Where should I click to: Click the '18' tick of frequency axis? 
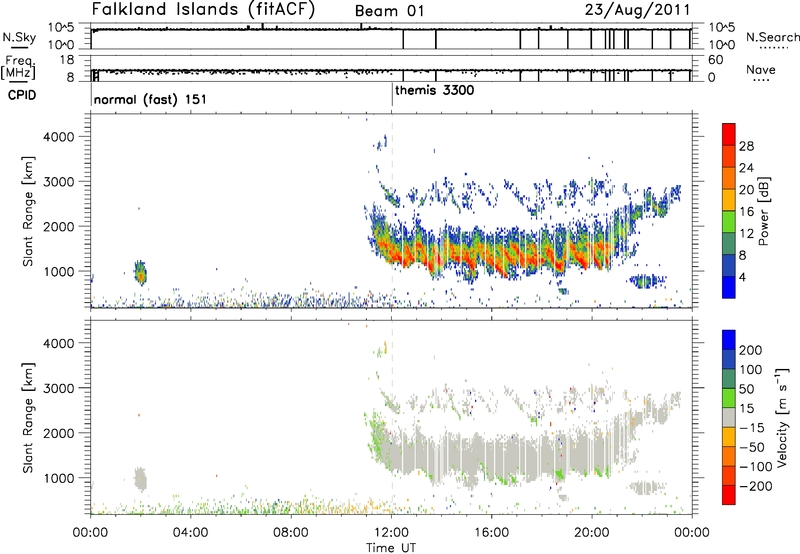tap(67, 60)
